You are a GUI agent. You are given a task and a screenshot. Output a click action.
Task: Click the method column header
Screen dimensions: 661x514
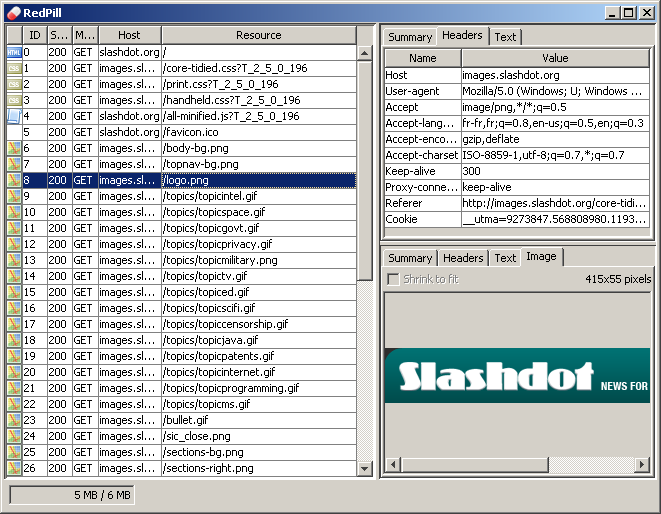85,35
